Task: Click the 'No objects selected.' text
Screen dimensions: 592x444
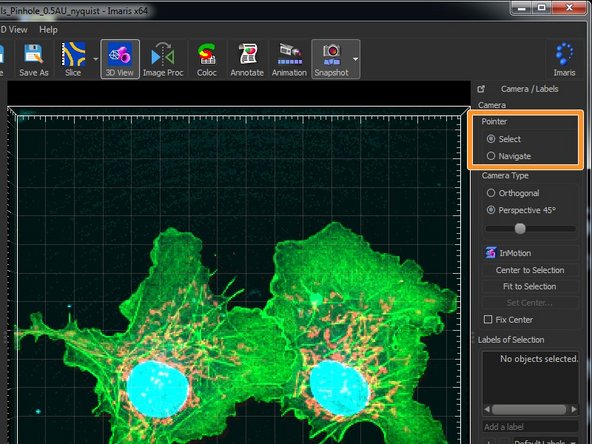Action: [539, 359]
